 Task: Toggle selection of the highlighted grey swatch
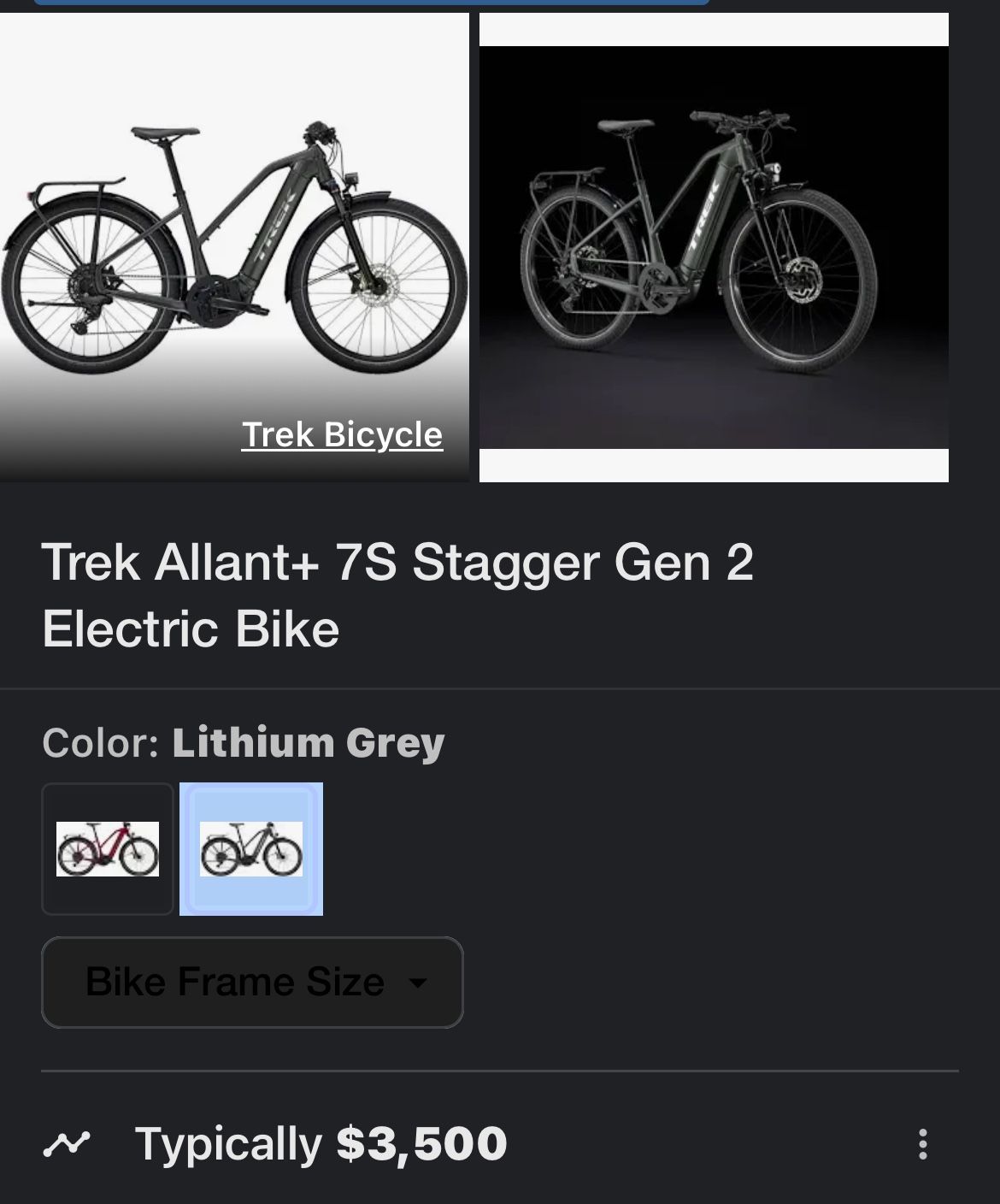coord(250,848)
